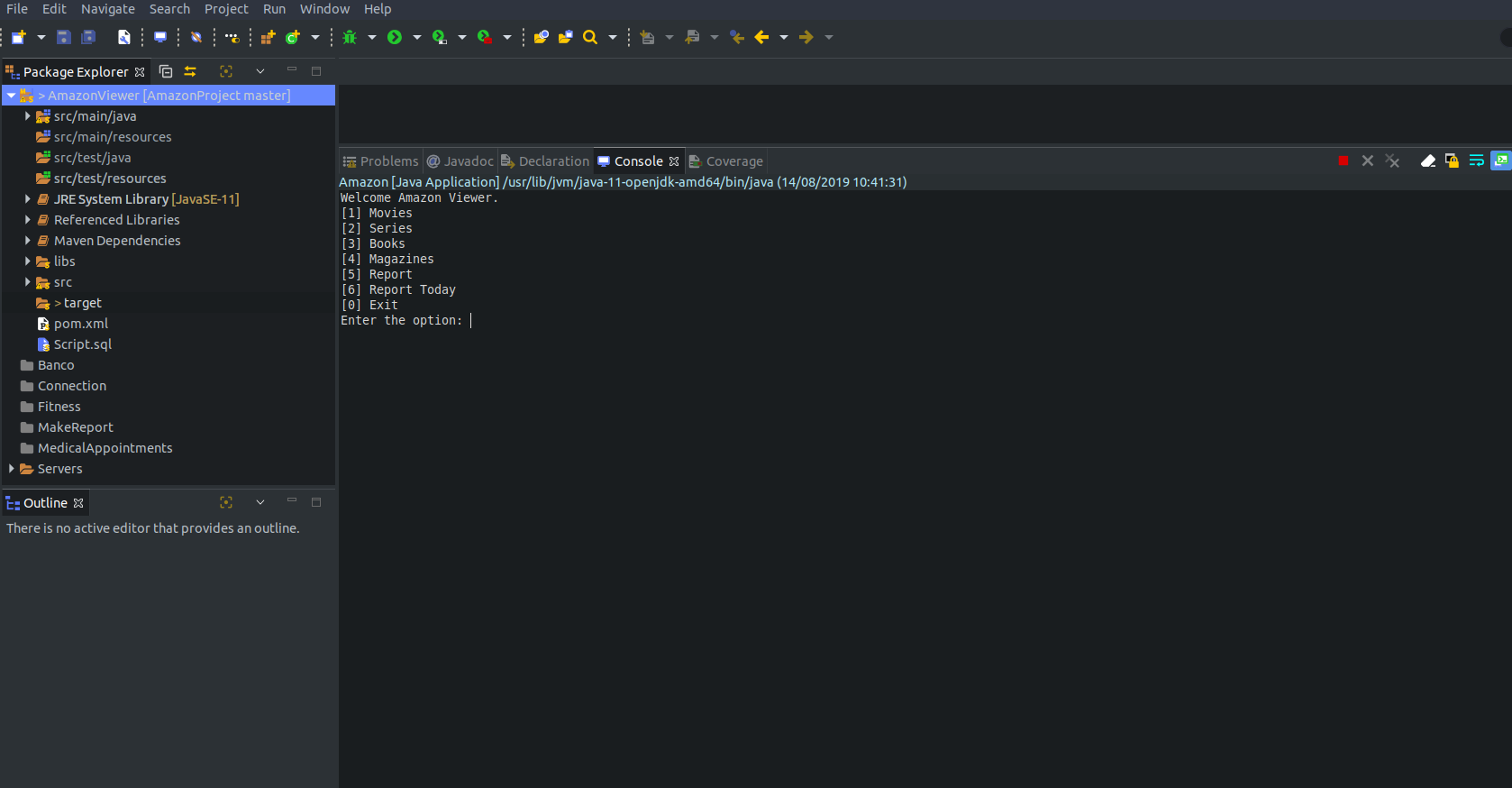
Task: Collapse the AmazonViewer project node
Action: tap(11, 96)
